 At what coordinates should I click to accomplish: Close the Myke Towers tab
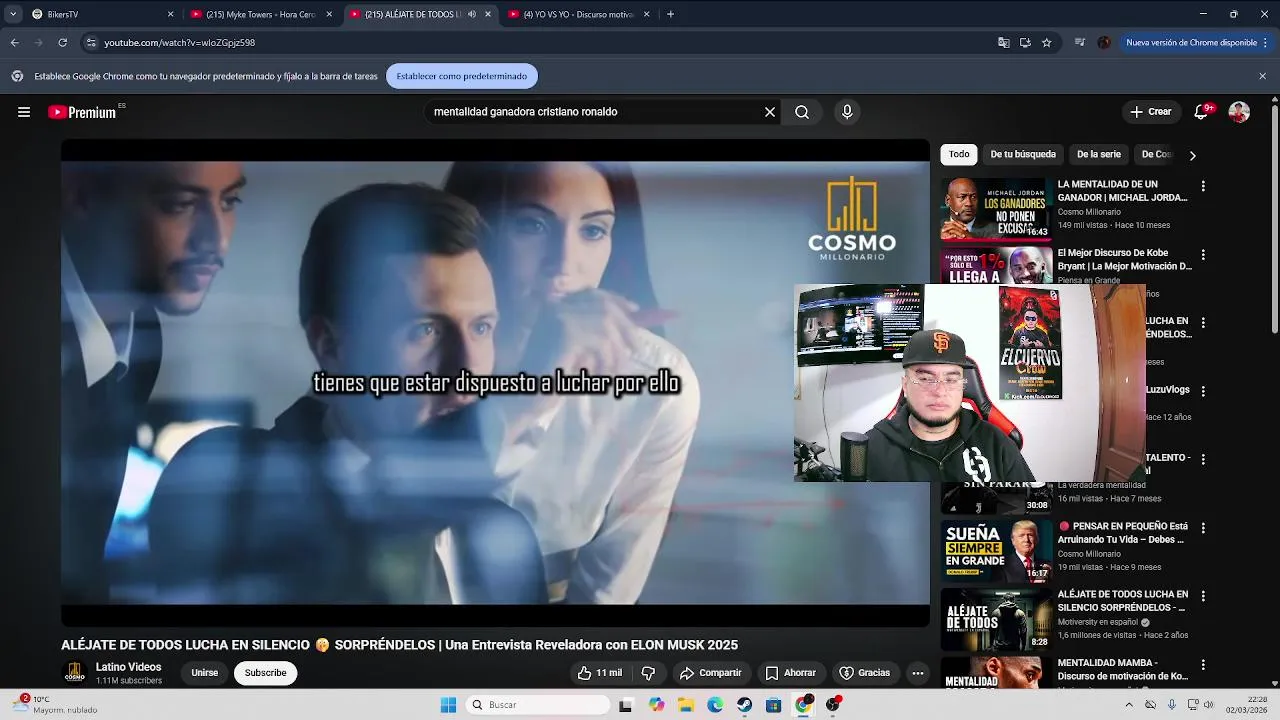pos(329,14)
